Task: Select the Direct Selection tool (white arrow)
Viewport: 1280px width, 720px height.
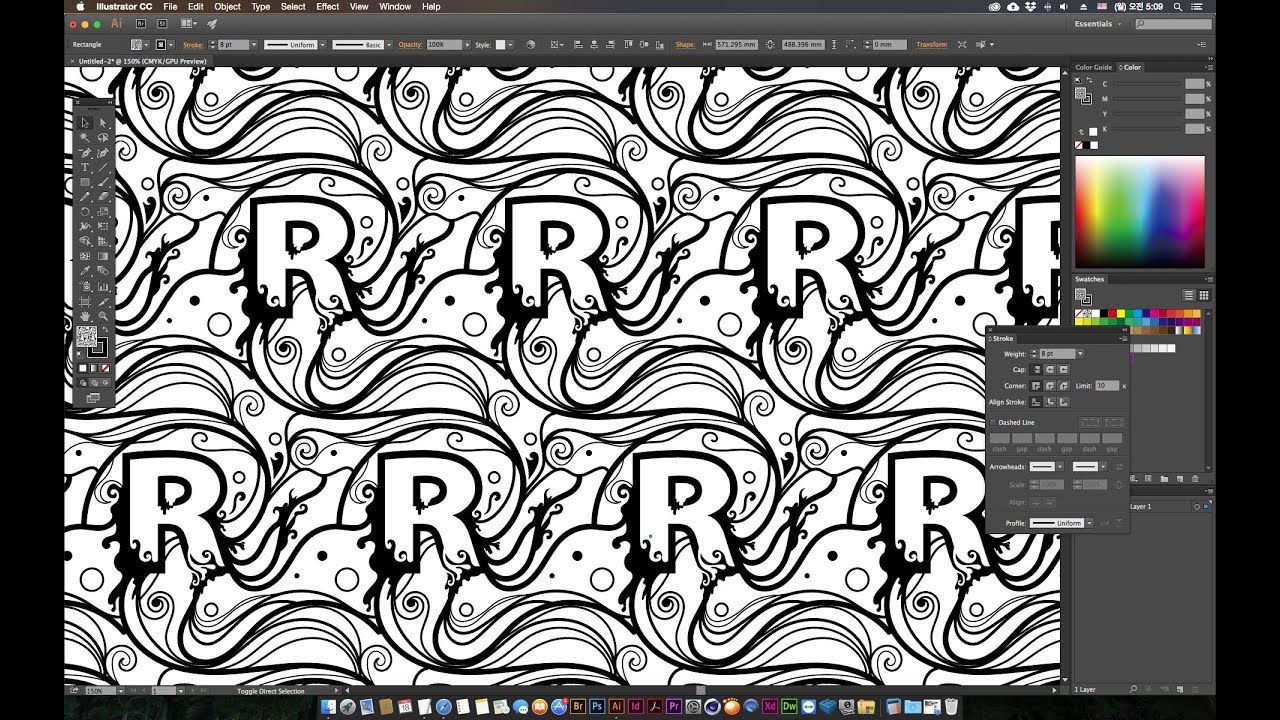Action: coord(103,123)
